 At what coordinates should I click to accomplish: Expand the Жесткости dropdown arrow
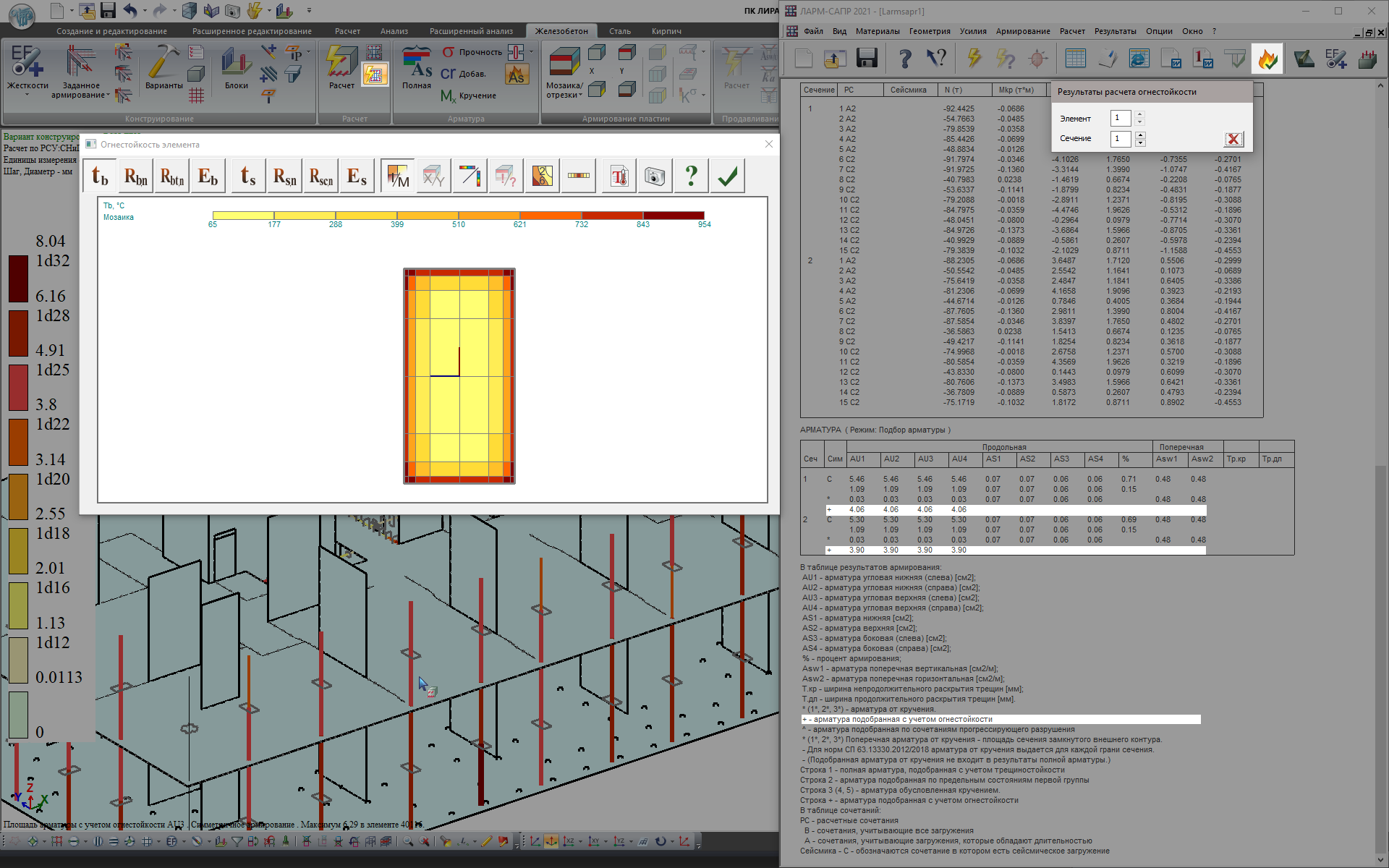(27, 95)
